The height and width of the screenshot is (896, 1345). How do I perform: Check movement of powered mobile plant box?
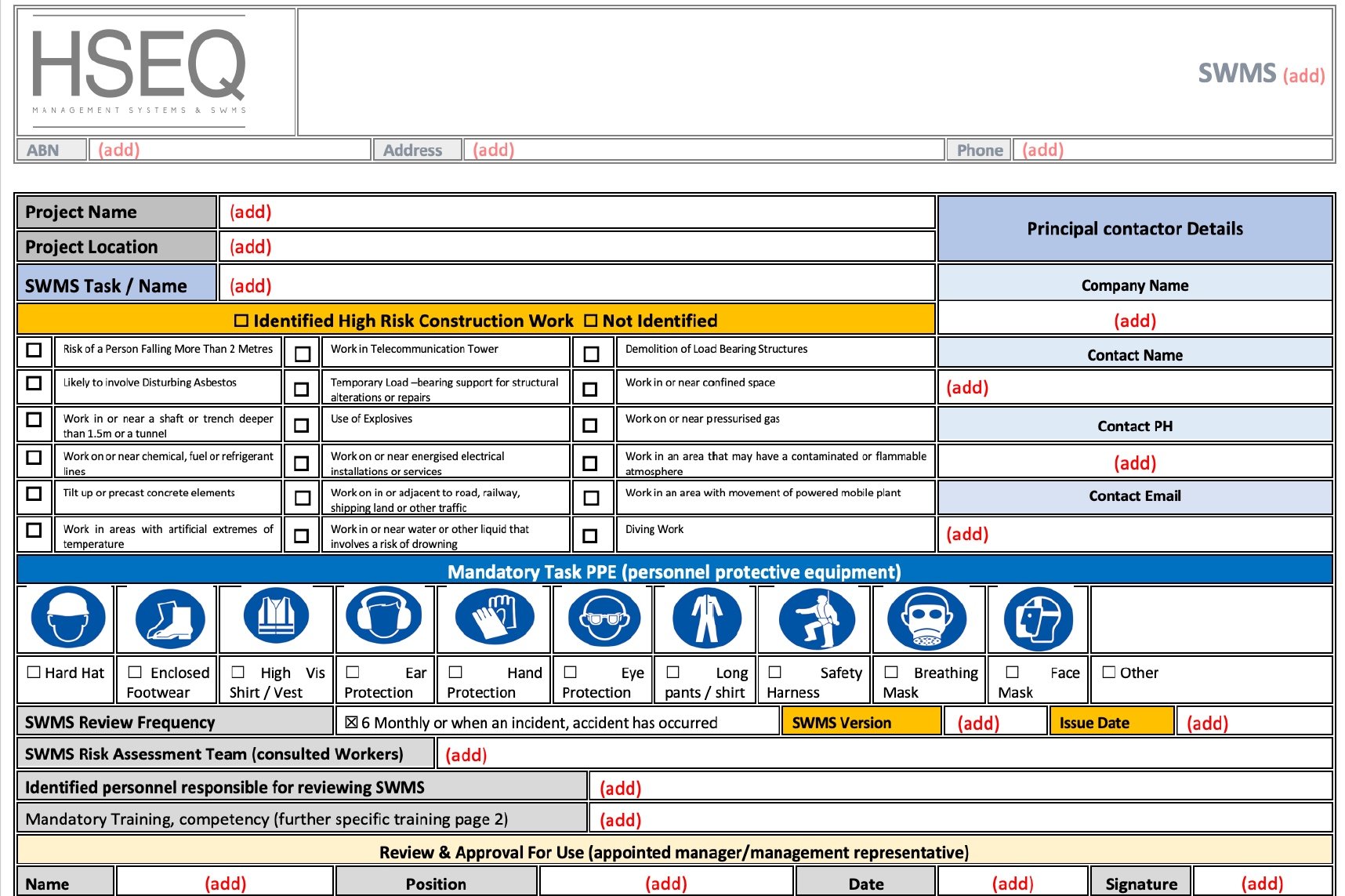[592, 499]
